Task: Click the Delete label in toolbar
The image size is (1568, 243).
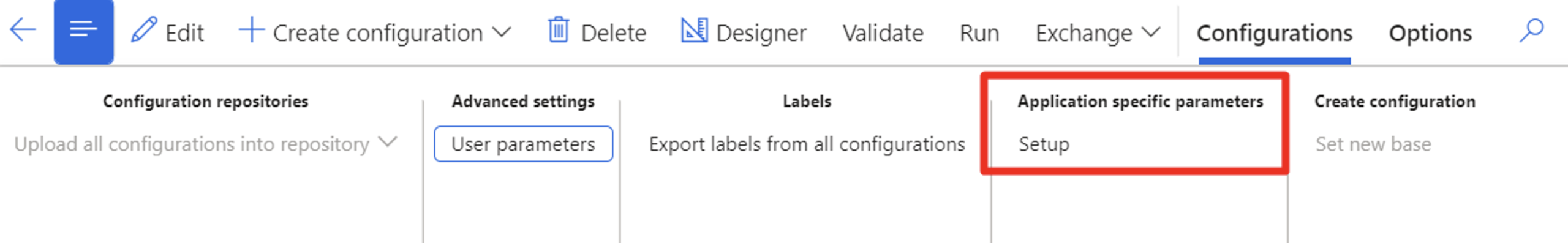Action: pos(613,33)
